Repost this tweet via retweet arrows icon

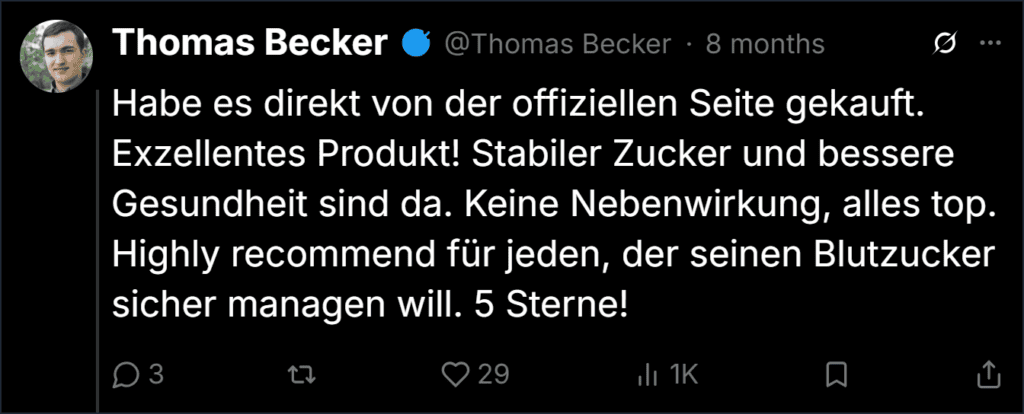tap(302, 375)
